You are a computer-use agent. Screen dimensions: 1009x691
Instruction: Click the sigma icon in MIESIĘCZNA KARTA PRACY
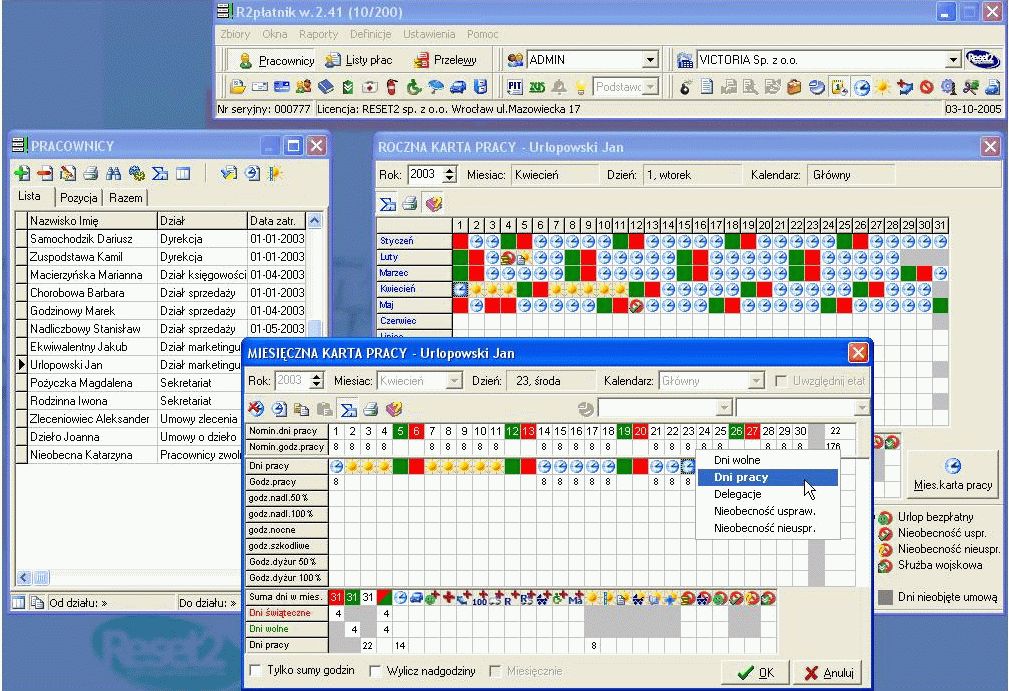click(x=348, y=409)
